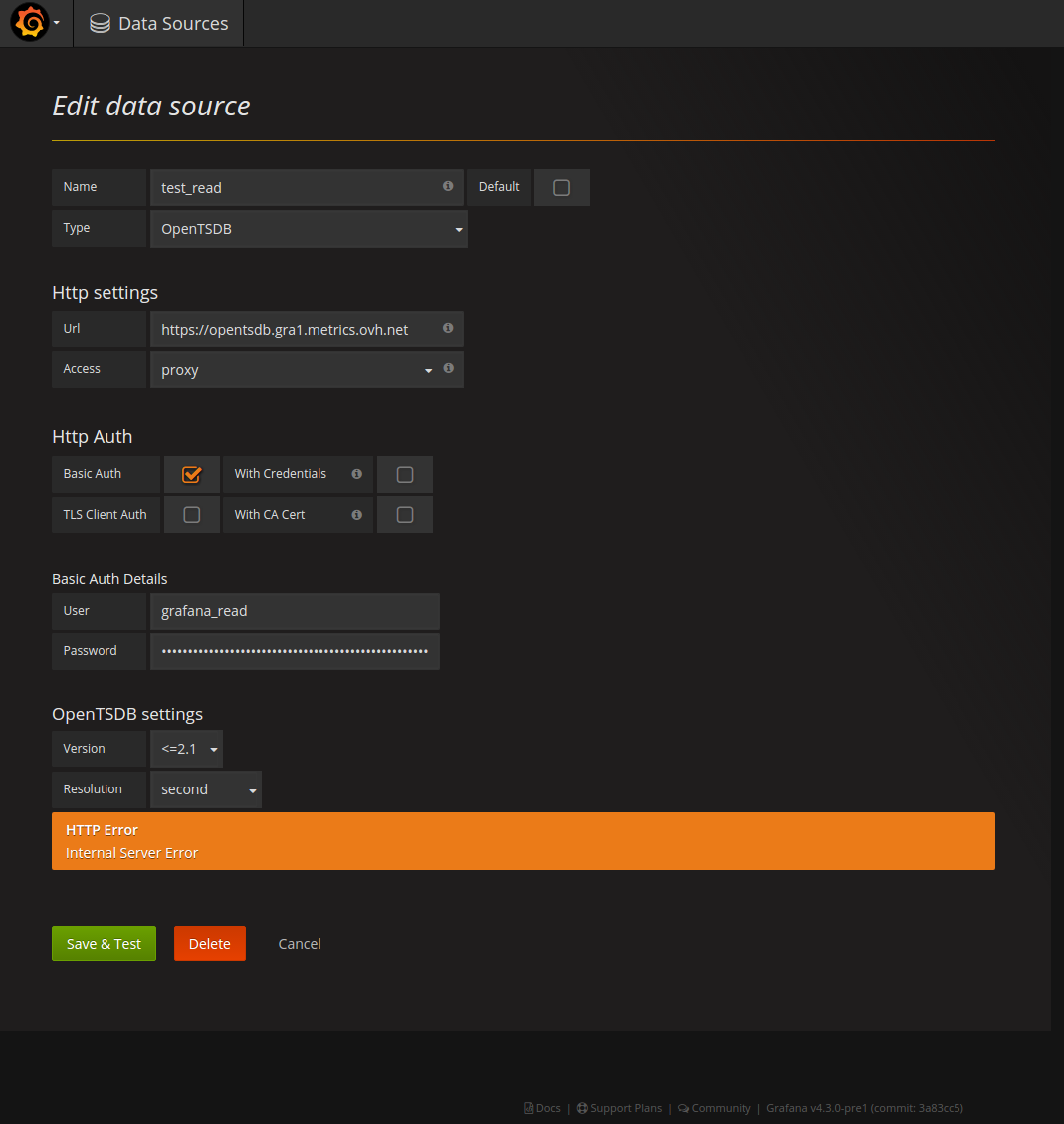
Task: Click the Data Sources database icon
Action: [x=100, y=23]
